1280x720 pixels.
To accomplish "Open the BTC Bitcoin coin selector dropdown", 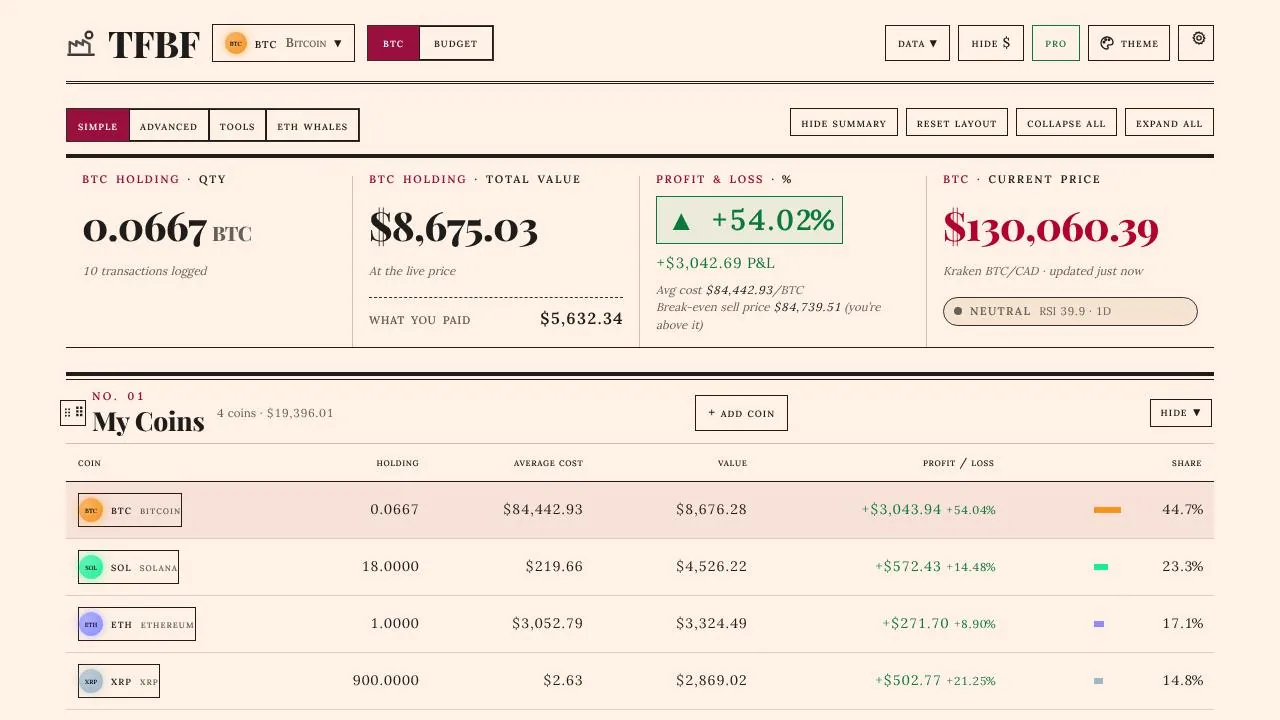I will click(283, 43).
